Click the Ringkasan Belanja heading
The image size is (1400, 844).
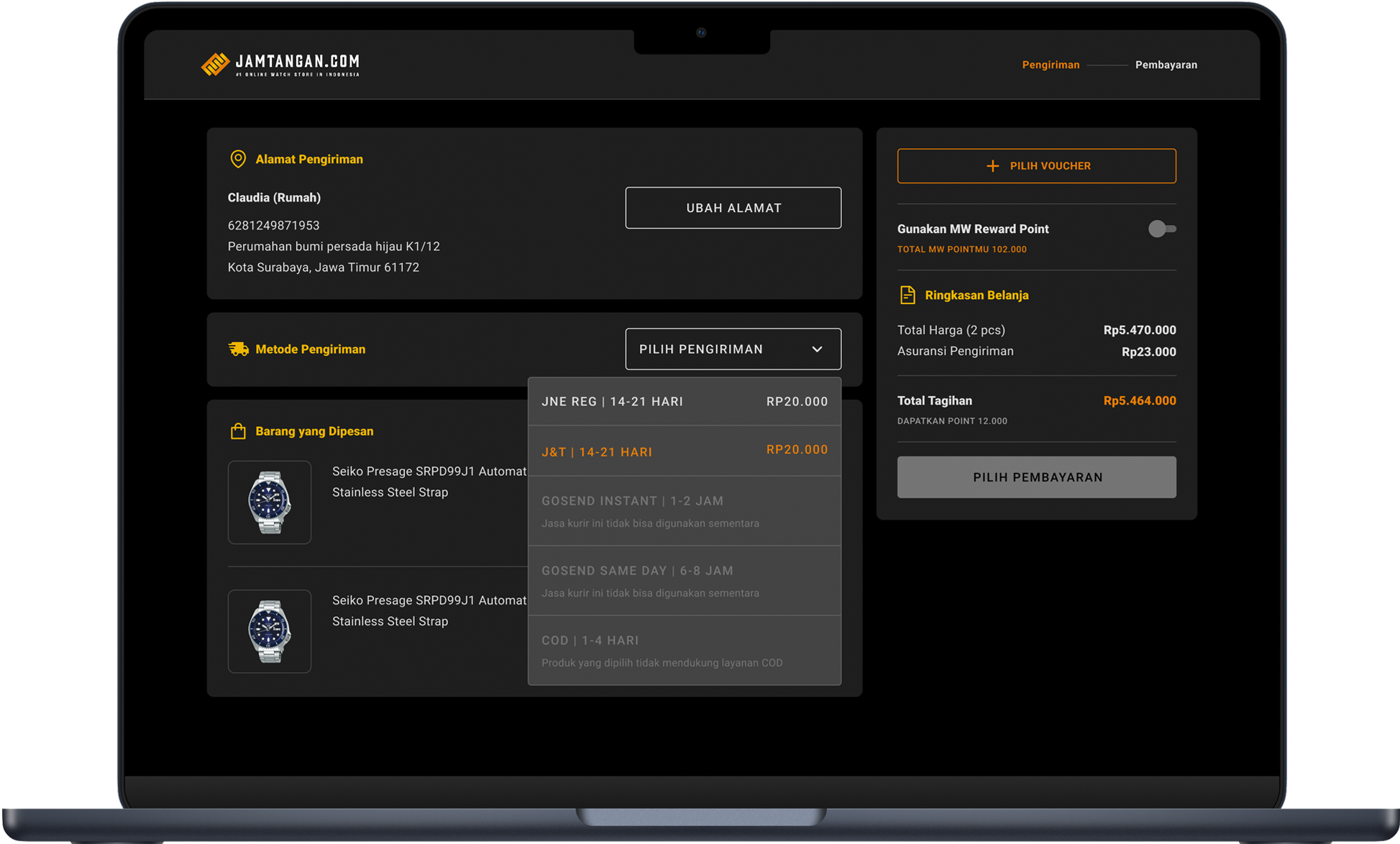tap(976, 295)
